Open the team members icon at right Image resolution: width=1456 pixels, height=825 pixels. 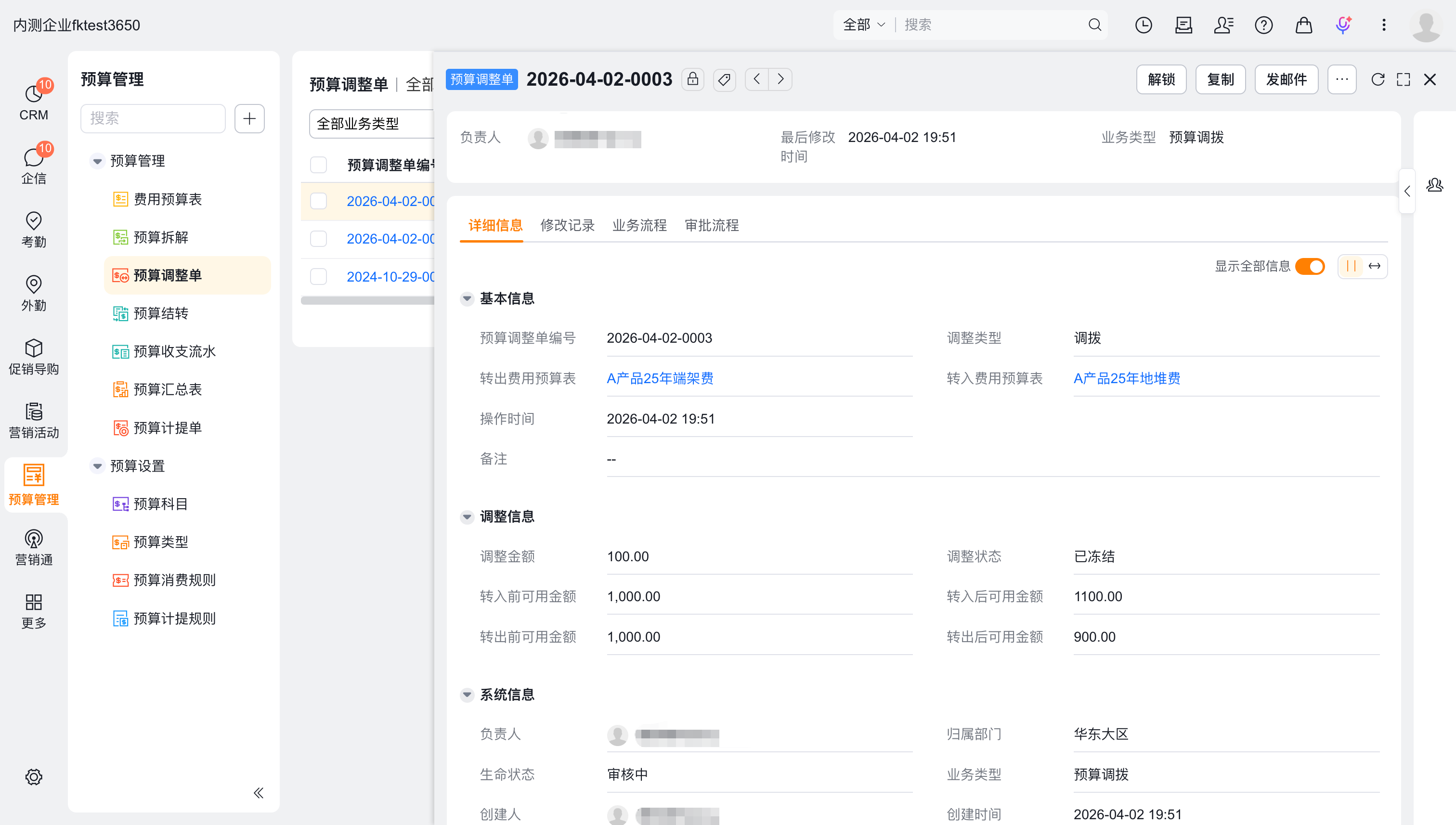1435,185
